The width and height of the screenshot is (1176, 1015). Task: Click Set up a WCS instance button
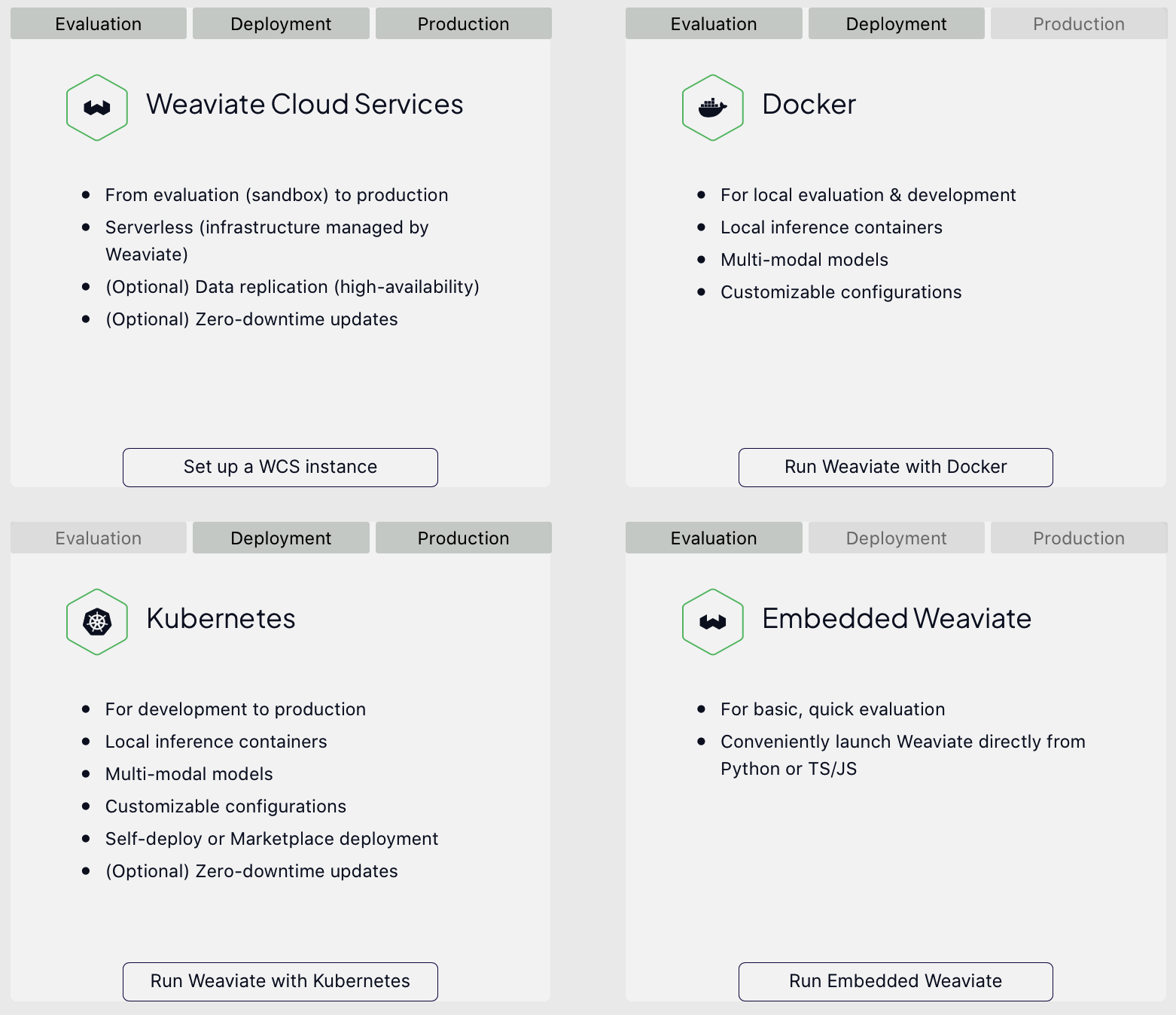click(280, 468)
